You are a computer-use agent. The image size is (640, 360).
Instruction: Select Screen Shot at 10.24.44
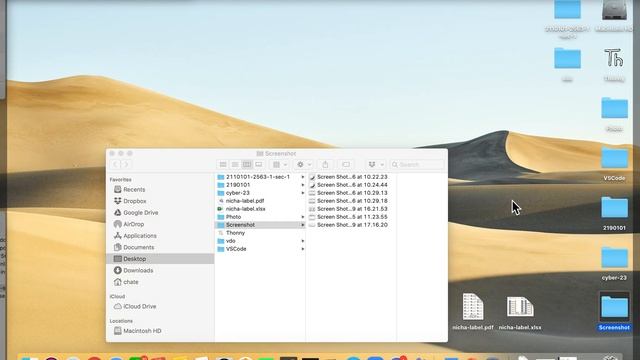[x=351, y=185]
